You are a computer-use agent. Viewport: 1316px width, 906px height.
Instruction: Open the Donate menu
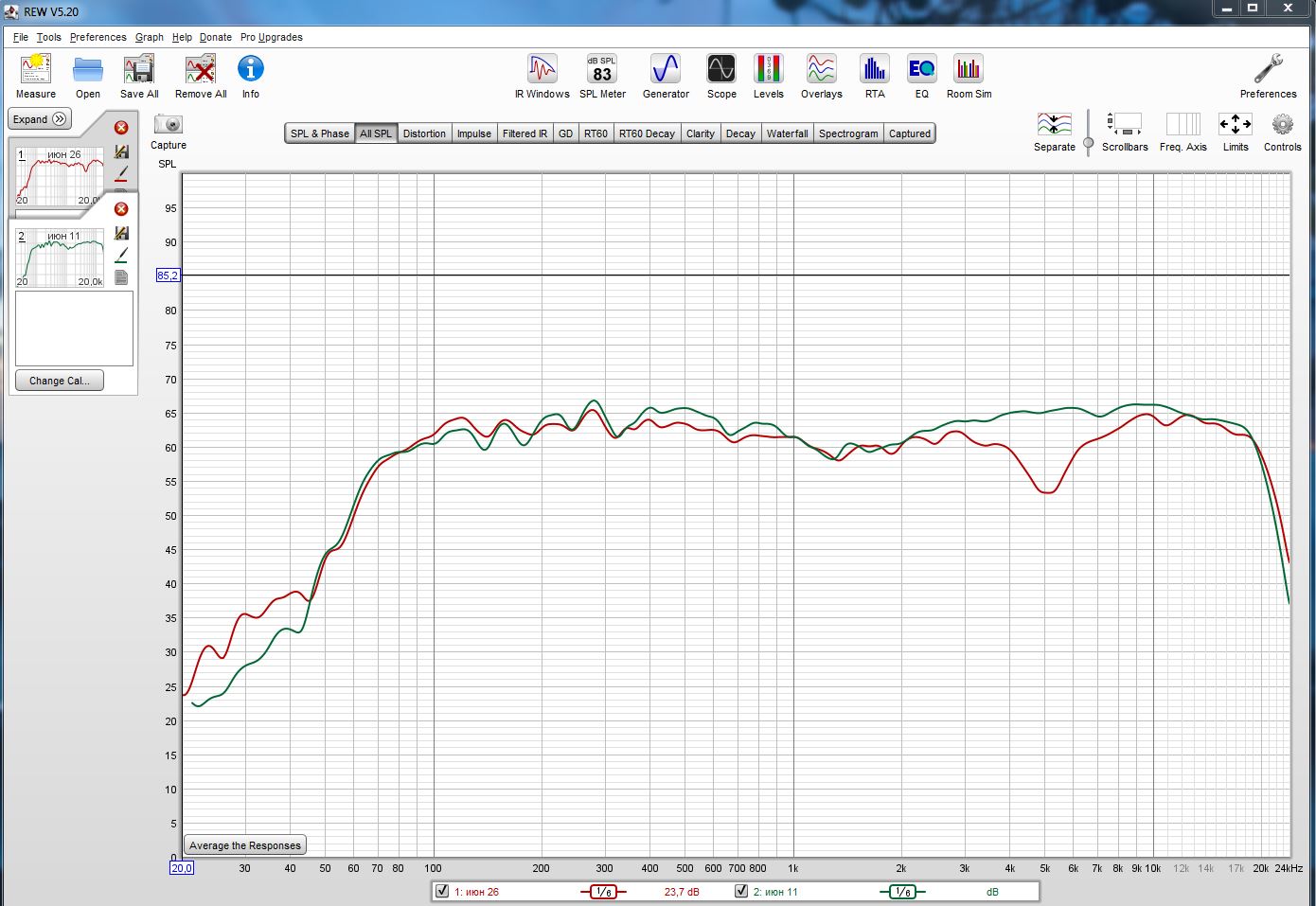(x=215, y=37)
